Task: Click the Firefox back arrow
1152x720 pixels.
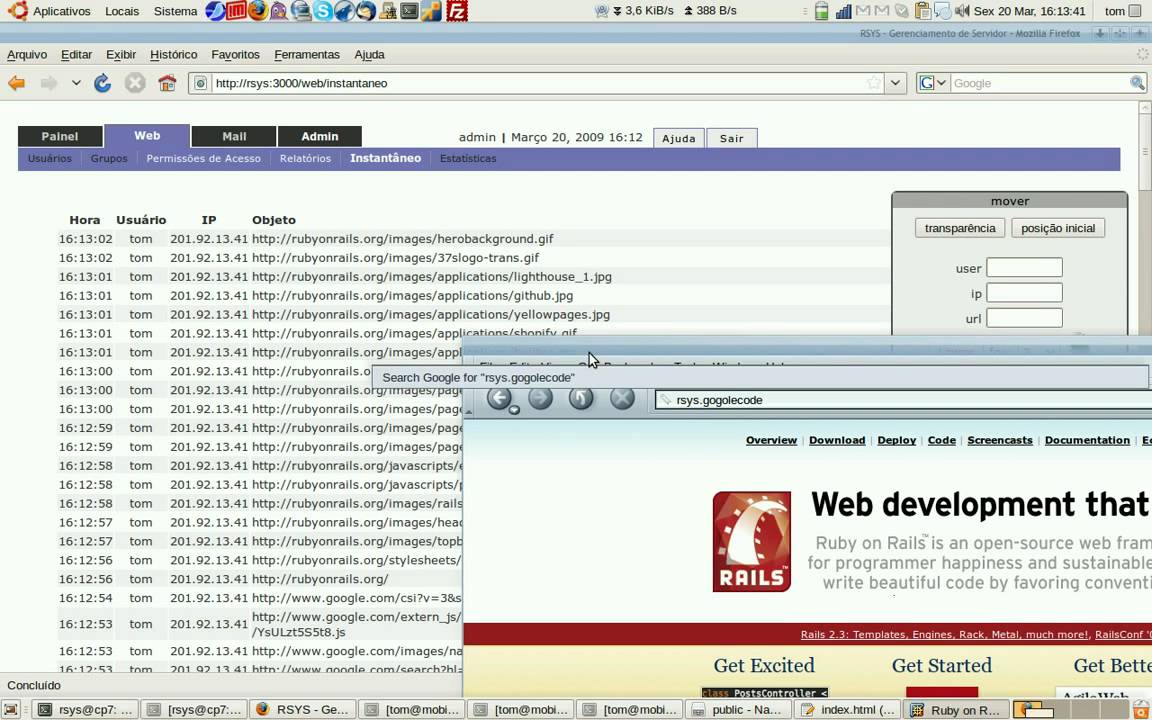Action: coord(16,84)
